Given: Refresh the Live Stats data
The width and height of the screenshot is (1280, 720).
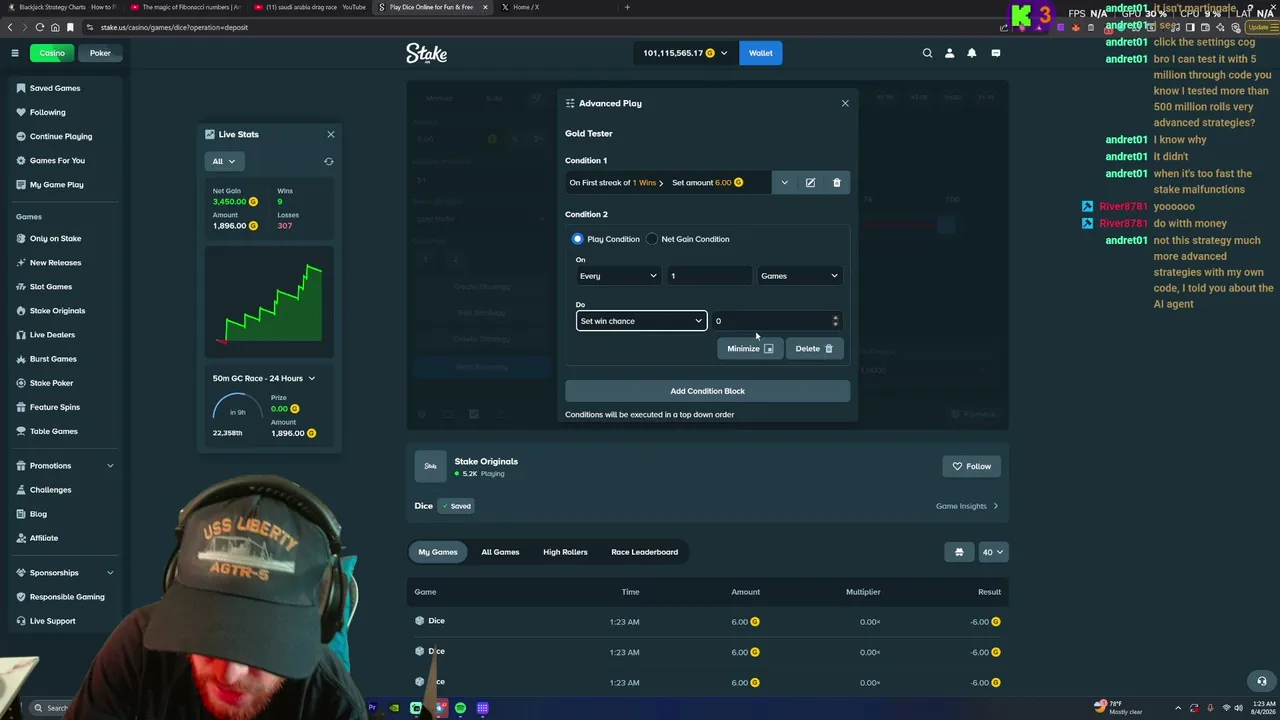Looking at the screenshot, I should [328, 161].
